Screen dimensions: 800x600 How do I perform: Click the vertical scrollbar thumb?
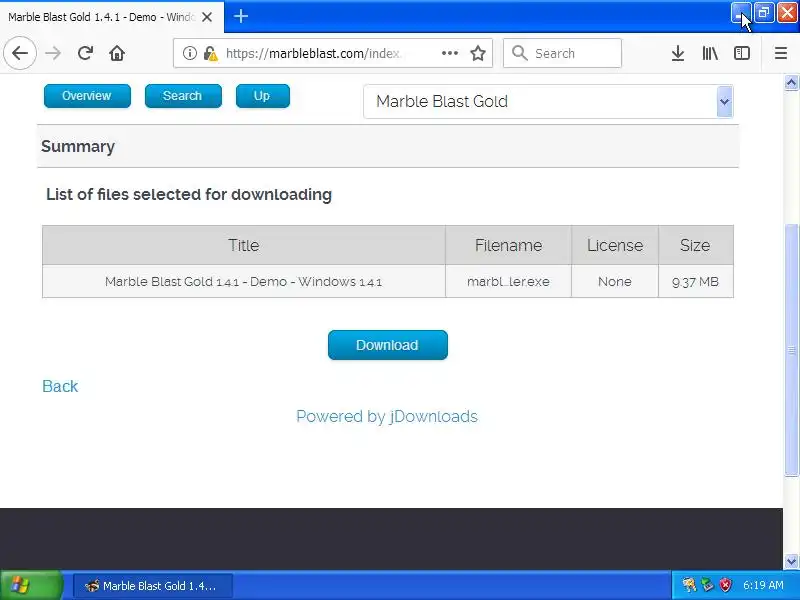pos(791,350)
